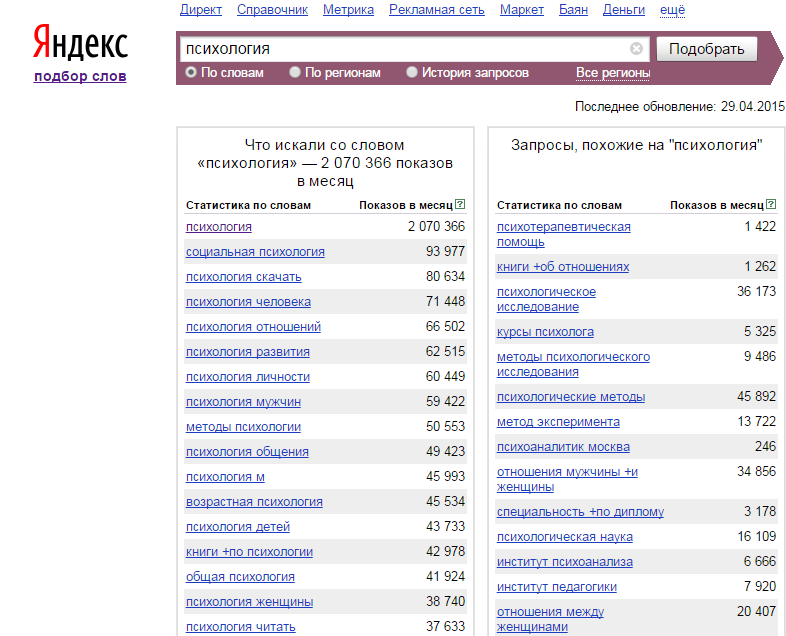The height and width of the screenshot is (636, 786).
Task: Open 'психология м' keyword link
Action: [225, 477]
